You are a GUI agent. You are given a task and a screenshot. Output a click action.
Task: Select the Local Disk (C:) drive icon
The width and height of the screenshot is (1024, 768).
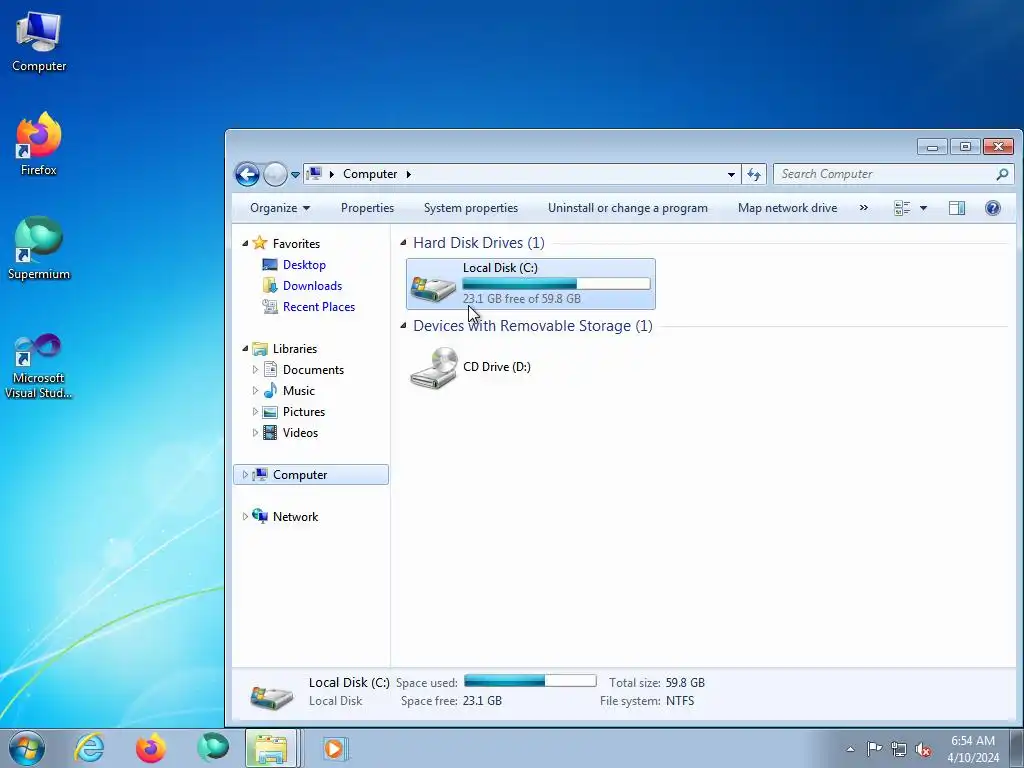(x=433, y=289)
